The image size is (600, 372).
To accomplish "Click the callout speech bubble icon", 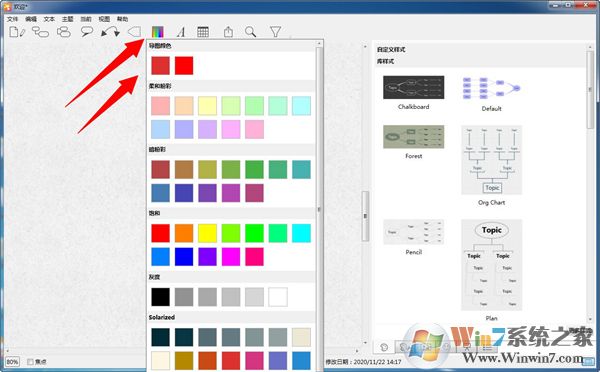I will click(x=87, y=32).
